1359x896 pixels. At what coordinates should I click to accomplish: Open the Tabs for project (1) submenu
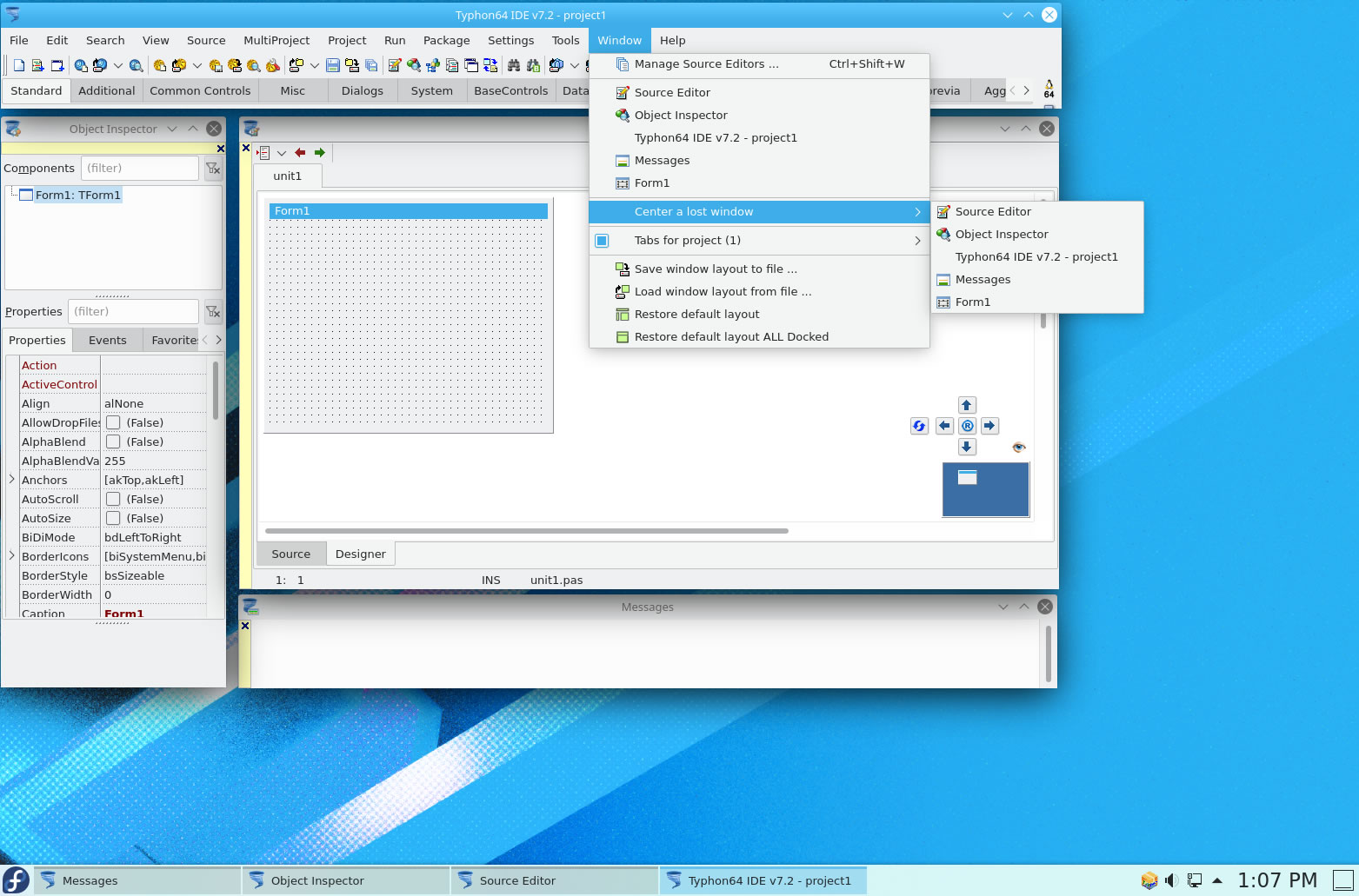click(x=759, y=241)
